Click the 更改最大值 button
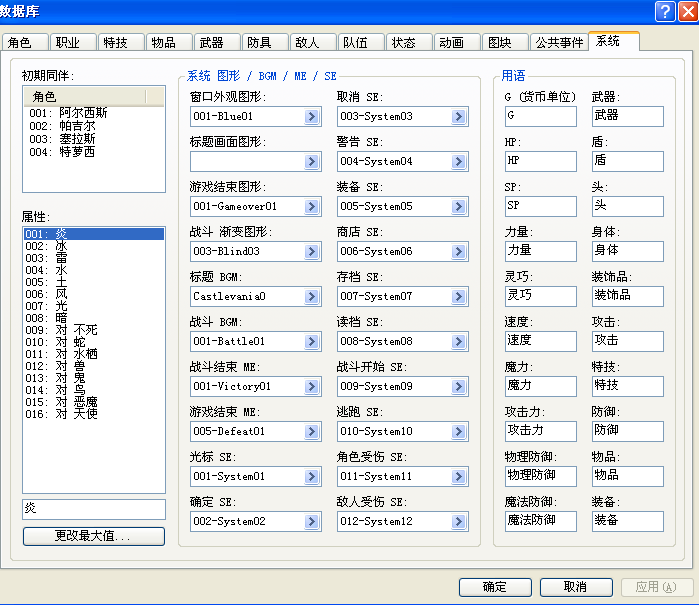This screenshot has width=699, height=605. (x=94, y=536)
